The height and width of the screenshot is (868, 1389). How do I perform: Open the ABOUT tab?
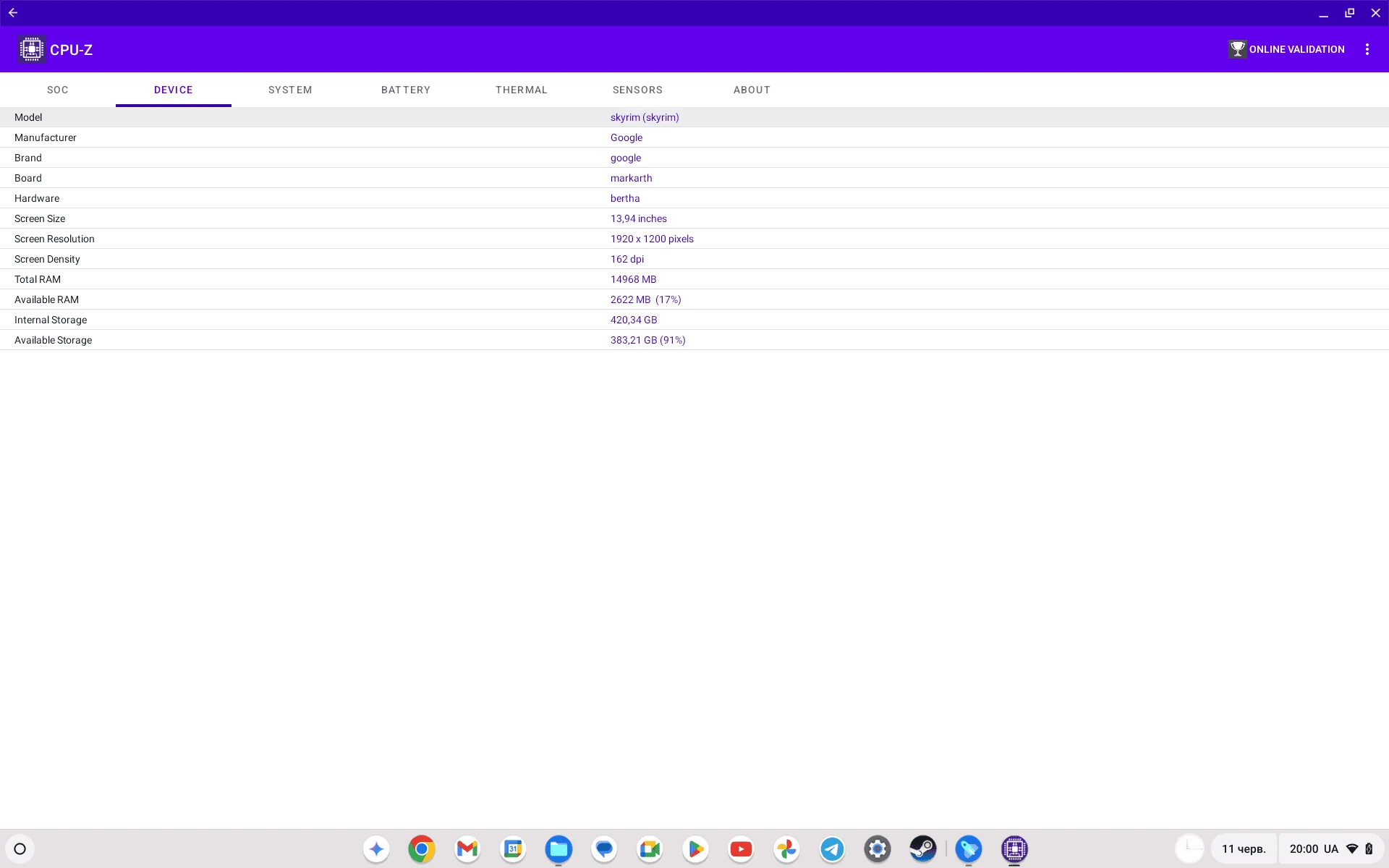point(752,90)
